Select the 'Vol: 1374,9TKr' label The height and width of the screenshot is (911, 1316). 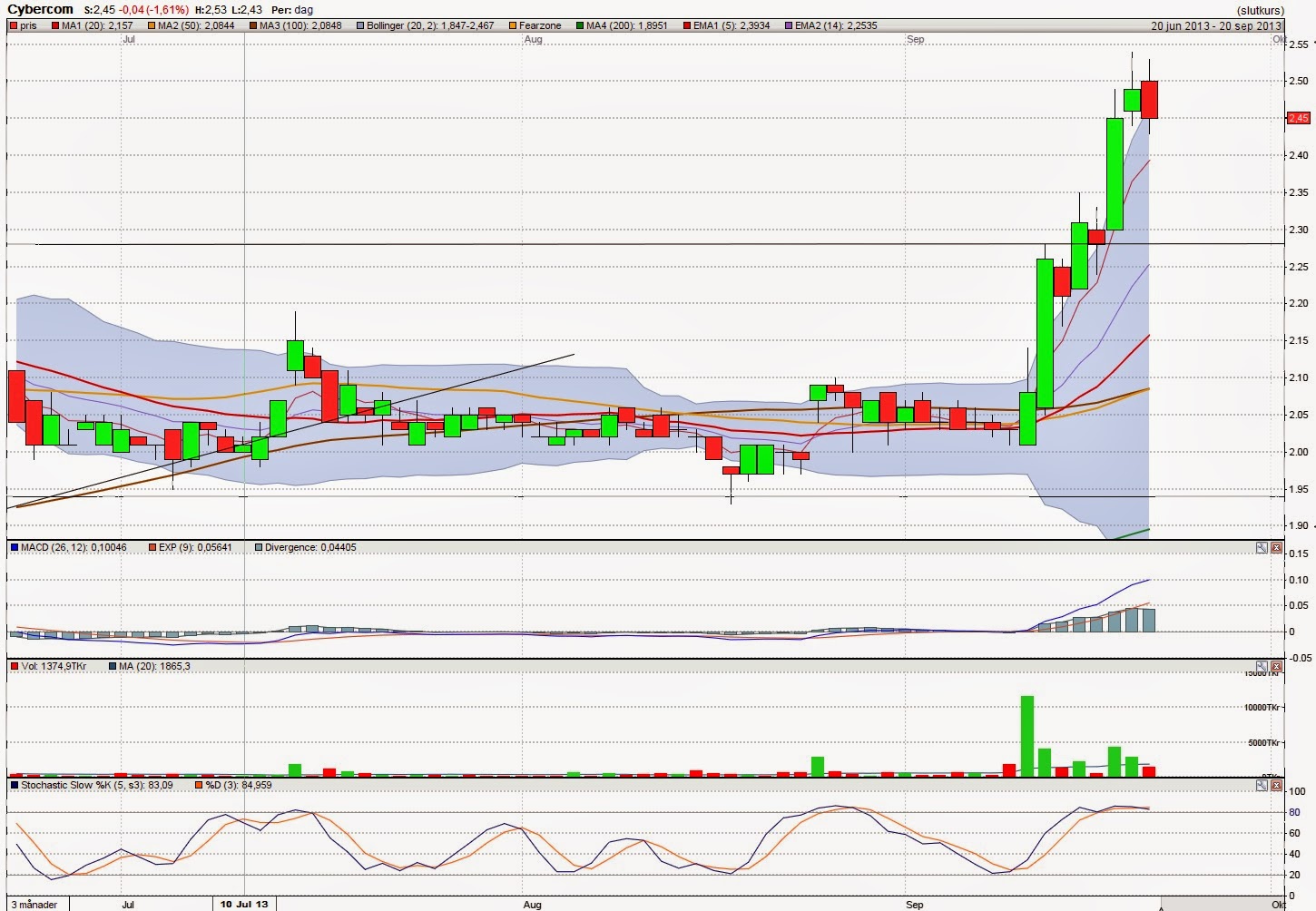click(54, 666)
